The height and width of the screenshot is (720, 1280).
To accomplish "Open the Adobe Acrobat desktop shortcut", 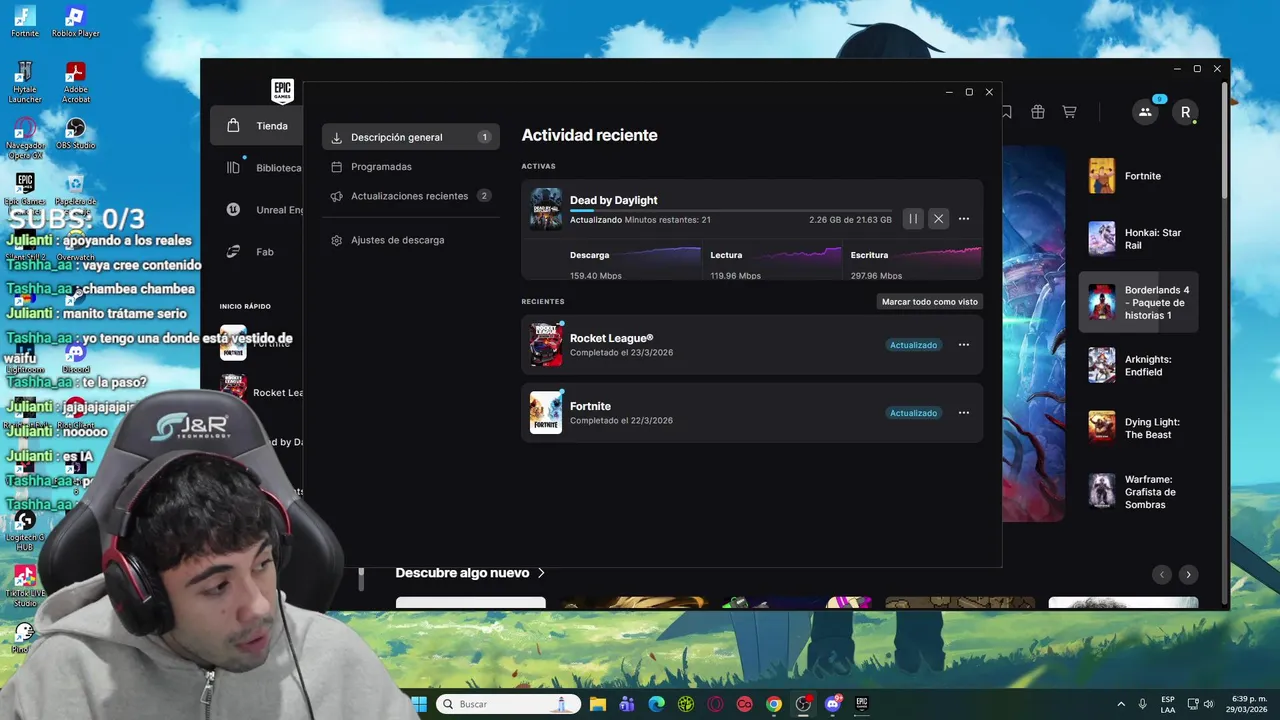I will click(75, 82).
